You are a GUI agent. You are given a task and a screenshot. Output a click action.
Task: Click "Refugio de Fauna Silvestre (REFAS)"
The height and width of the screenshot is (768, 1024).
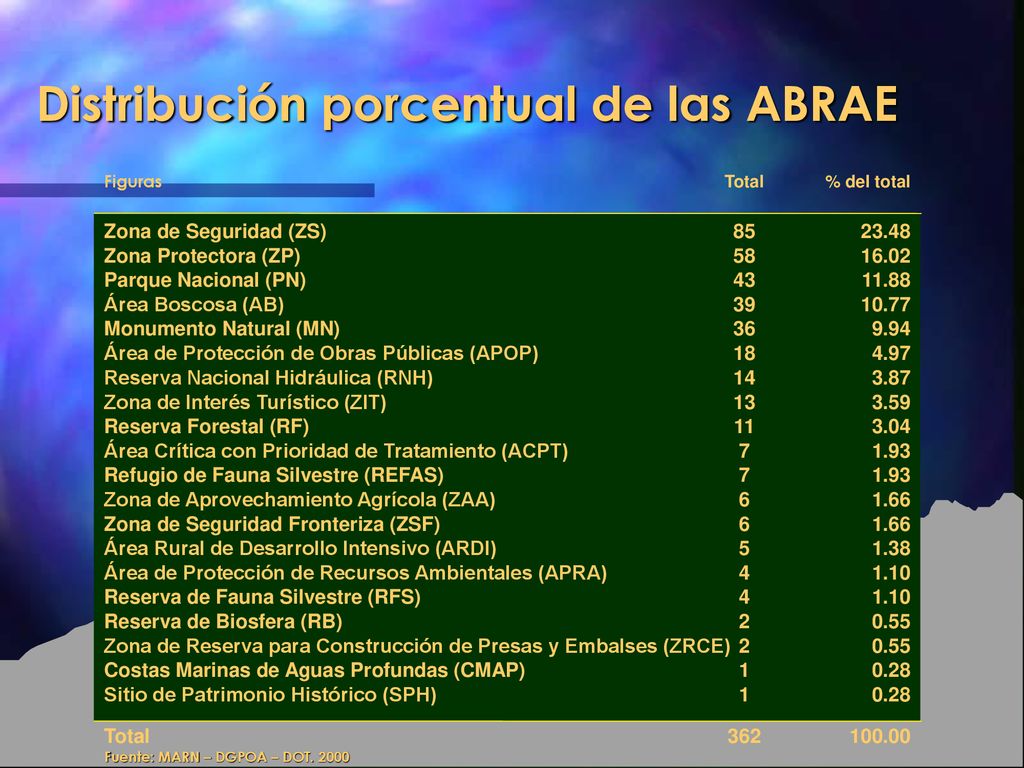(274, 475)
